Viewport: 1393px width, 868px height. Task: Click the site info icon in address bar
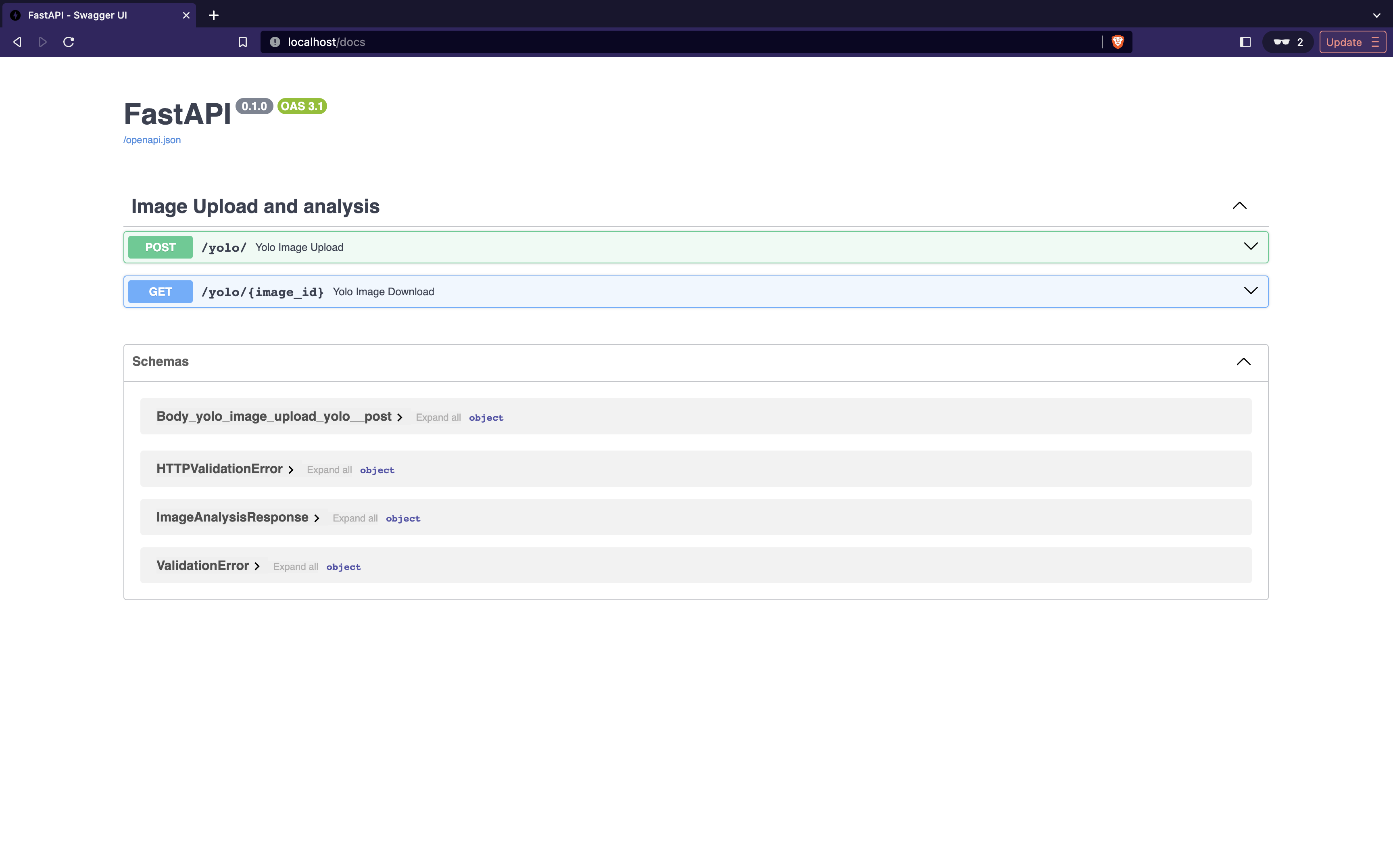[x=275, y=42]
